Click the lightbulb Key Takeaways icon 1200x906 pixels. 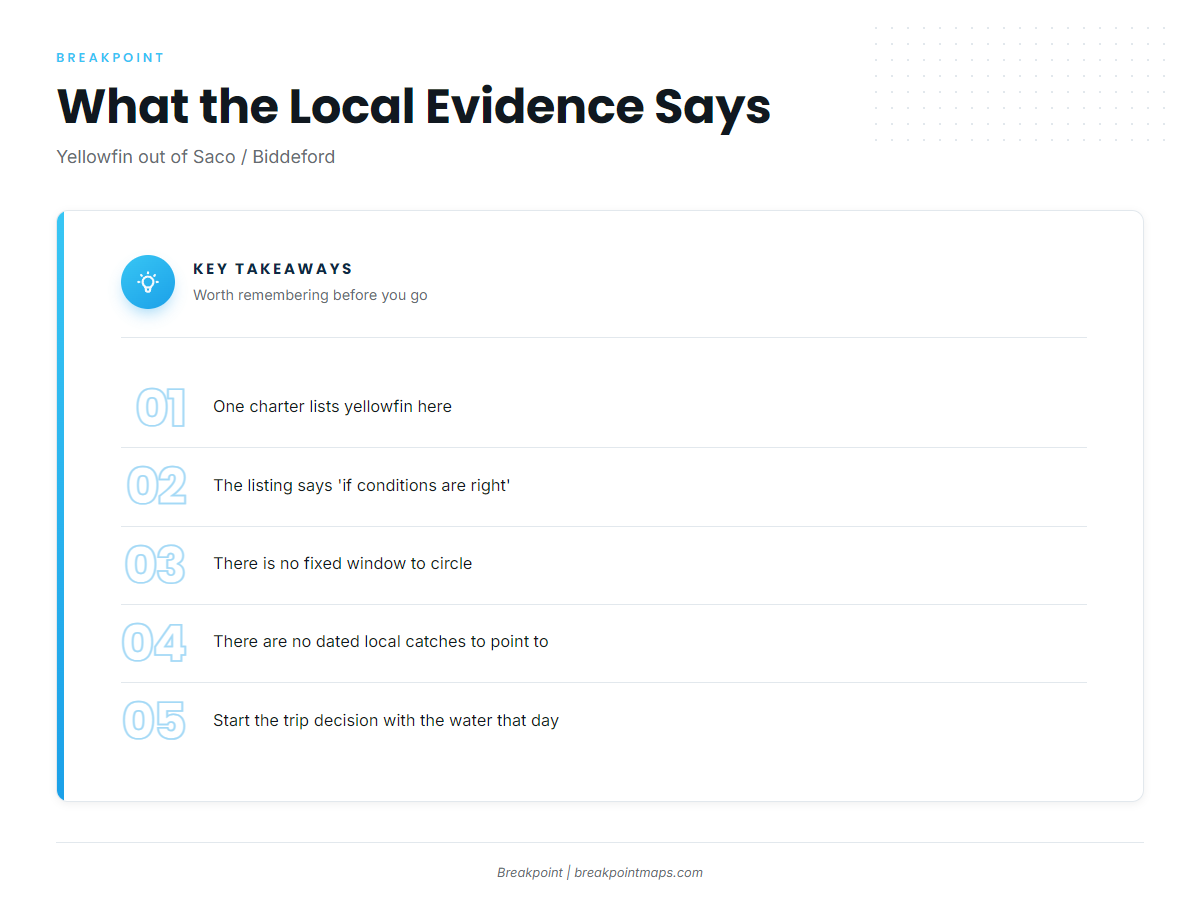point(148,282)
